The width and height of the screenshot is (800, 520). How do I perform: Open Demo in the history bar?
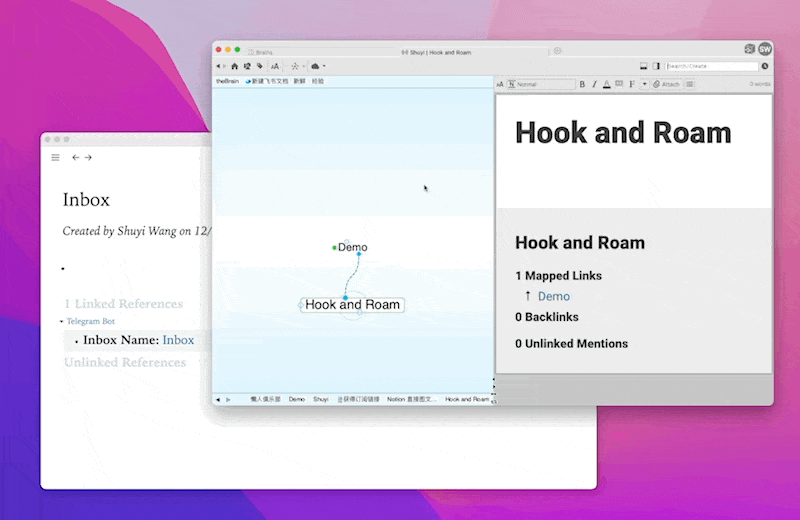click(296, 400)
